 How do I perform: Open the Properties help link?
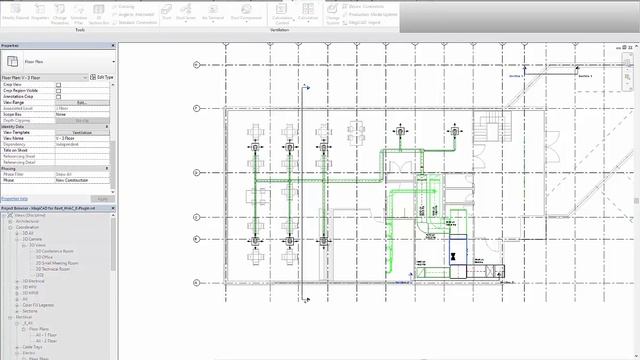14,199
